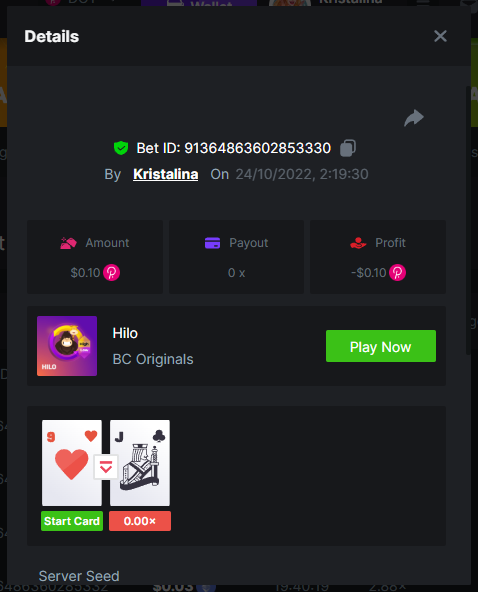Click the Jack of clubs card
478x592 pixels.
140,463
